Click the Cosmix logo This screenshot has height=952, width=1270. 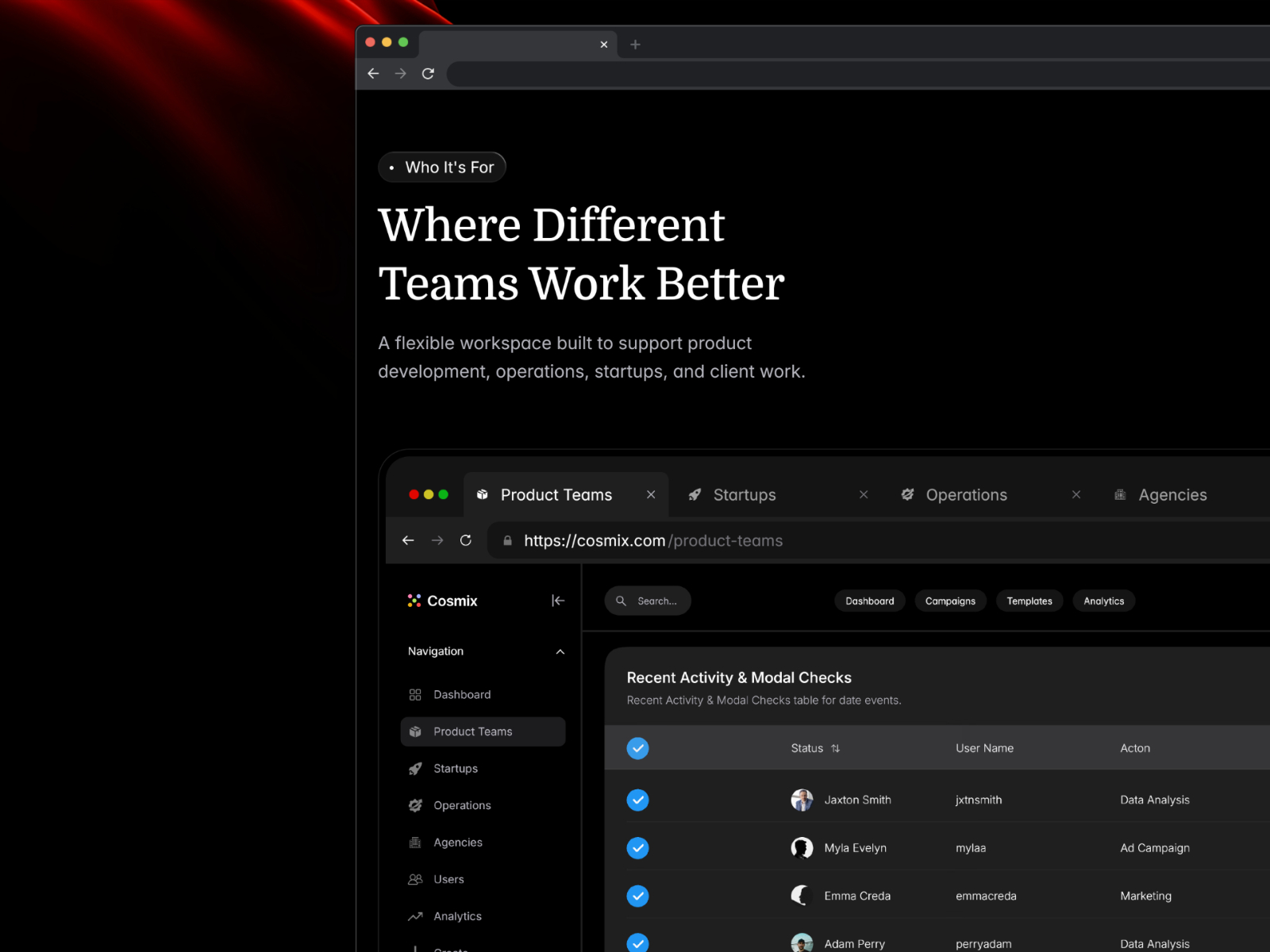click(x=443, y=601)
